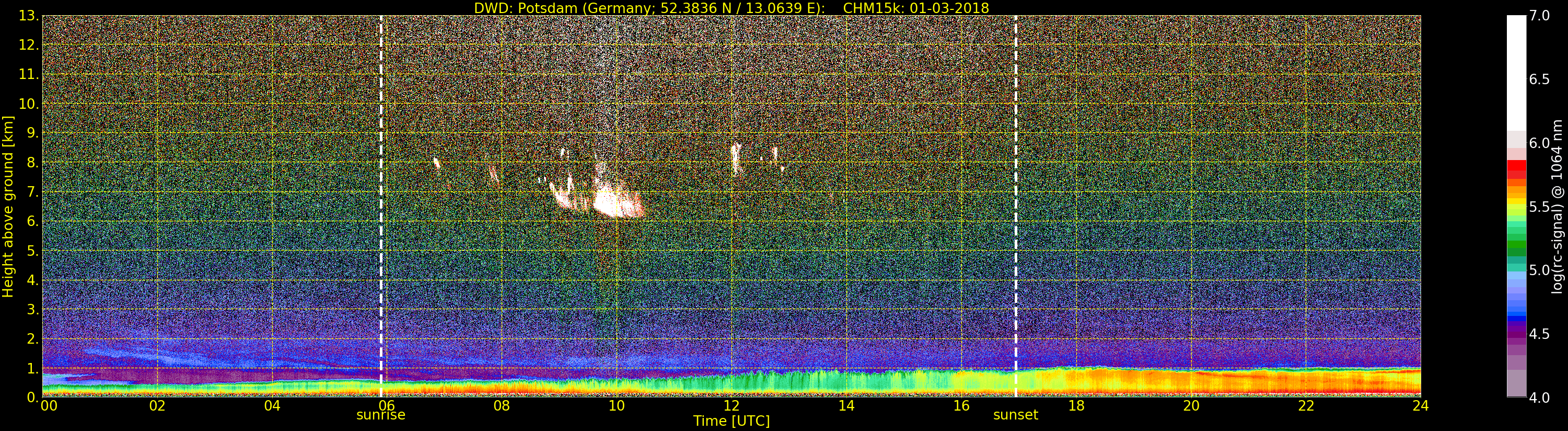Viewport: 1568px width, 431px height.
Task: Click the "06" time axis tick label
Action: point(387,406)
